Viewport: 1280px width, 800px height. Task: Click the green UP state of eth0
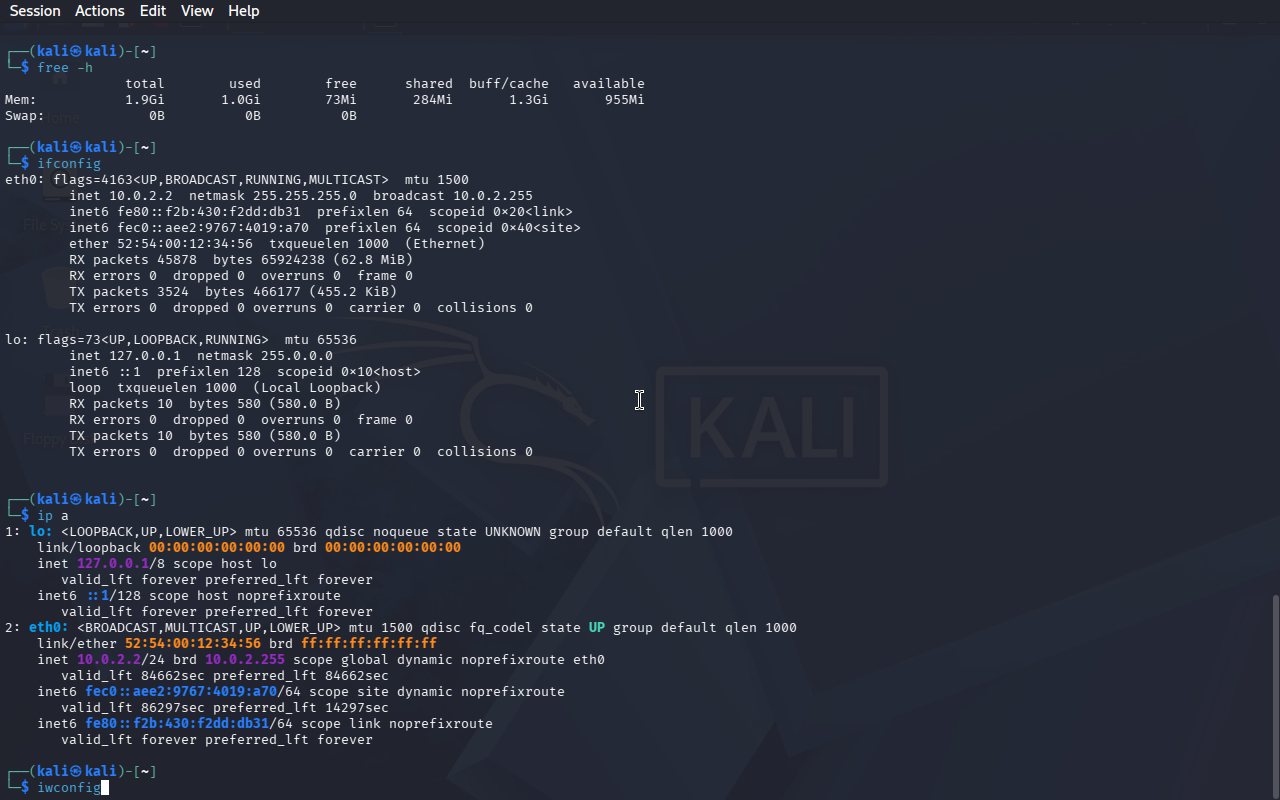[x=597, y=627]
